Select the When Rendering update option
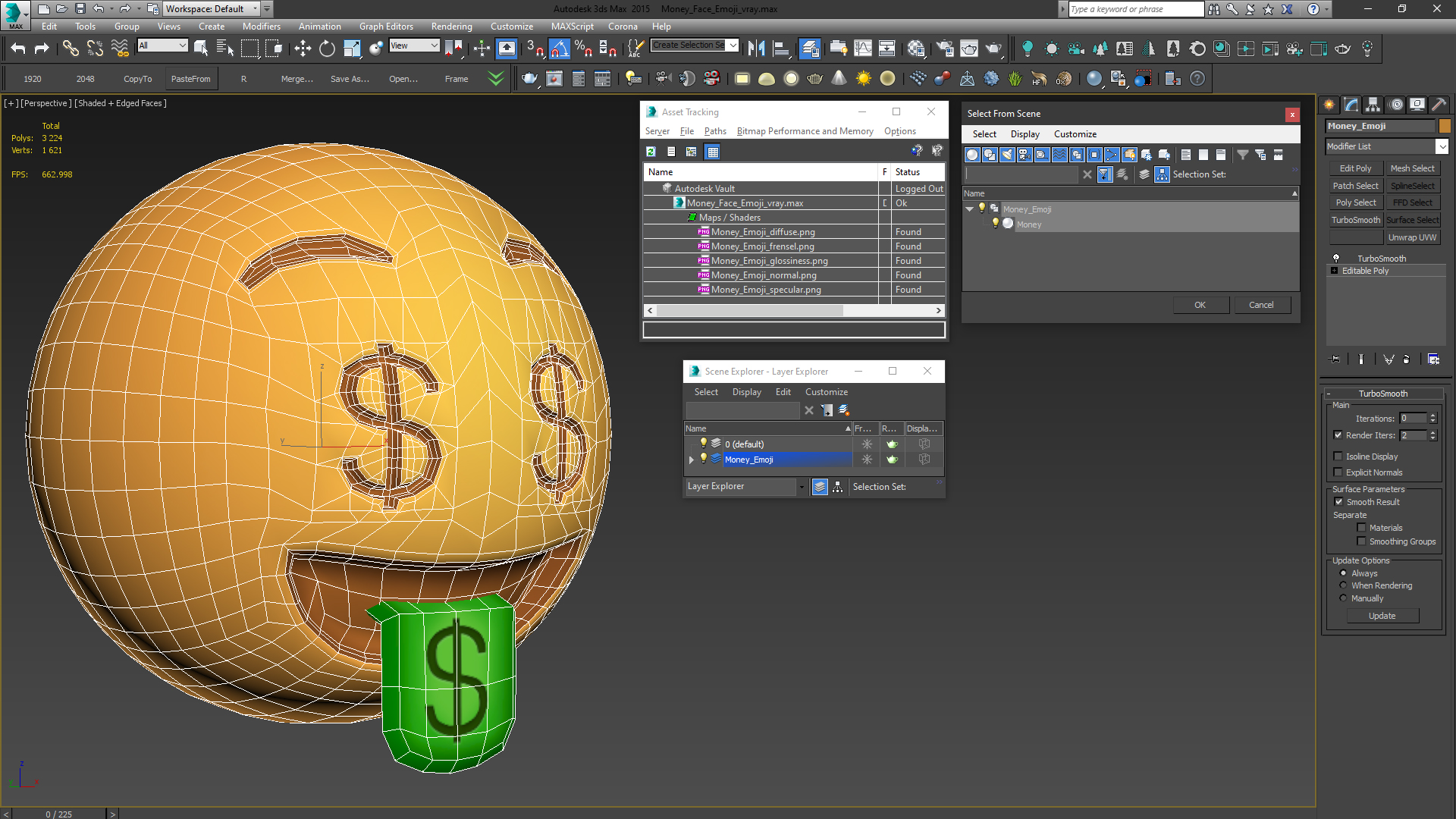This screenshot has height=819, width=1456. [1343, 585]
